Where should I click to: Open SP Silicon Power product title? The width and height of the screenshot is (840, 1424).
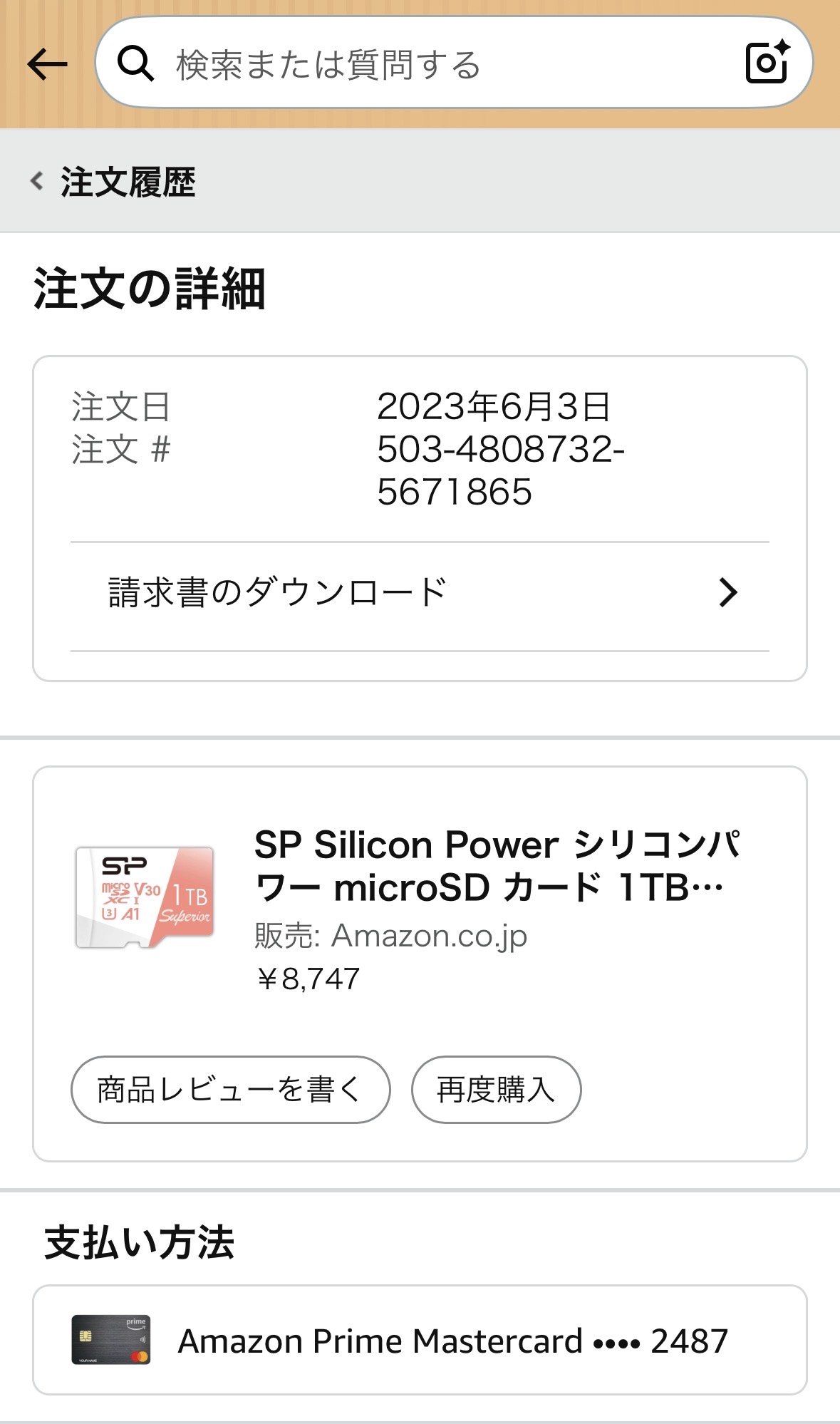496,866
